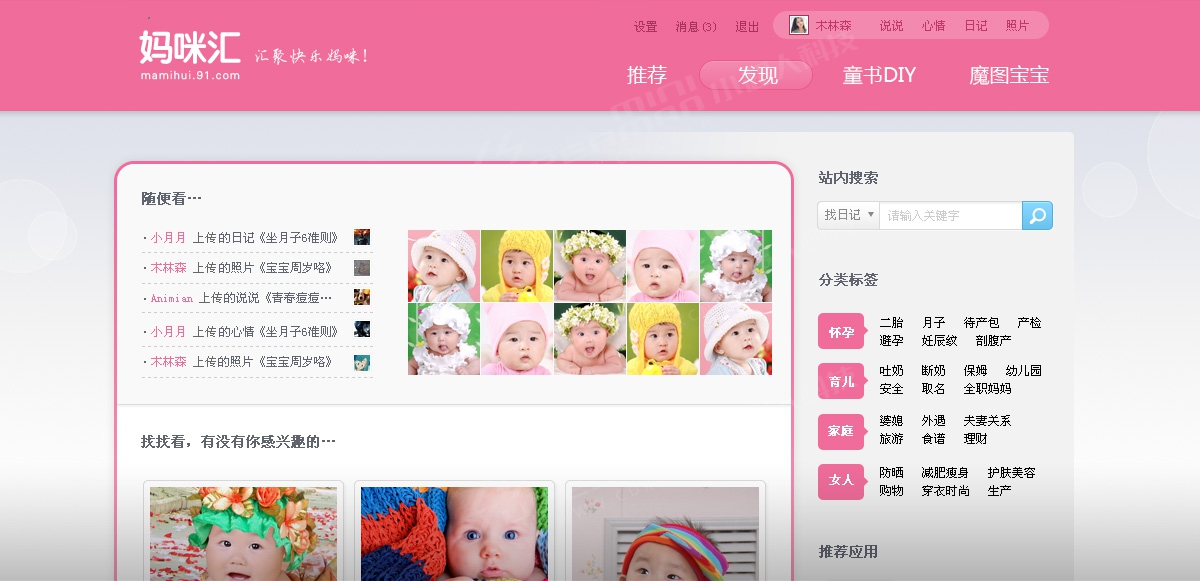Open the 外遇 tag
This screenshot has height=581, width=1200.
(934, 421)
